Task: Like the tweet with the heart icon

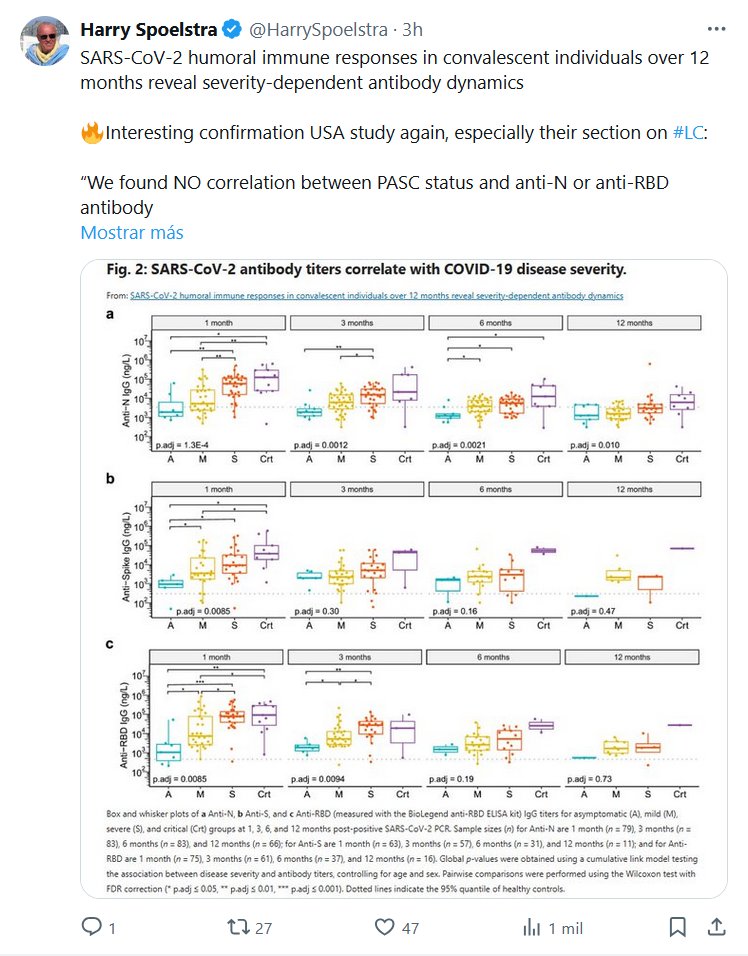Action: coord(384,928)
